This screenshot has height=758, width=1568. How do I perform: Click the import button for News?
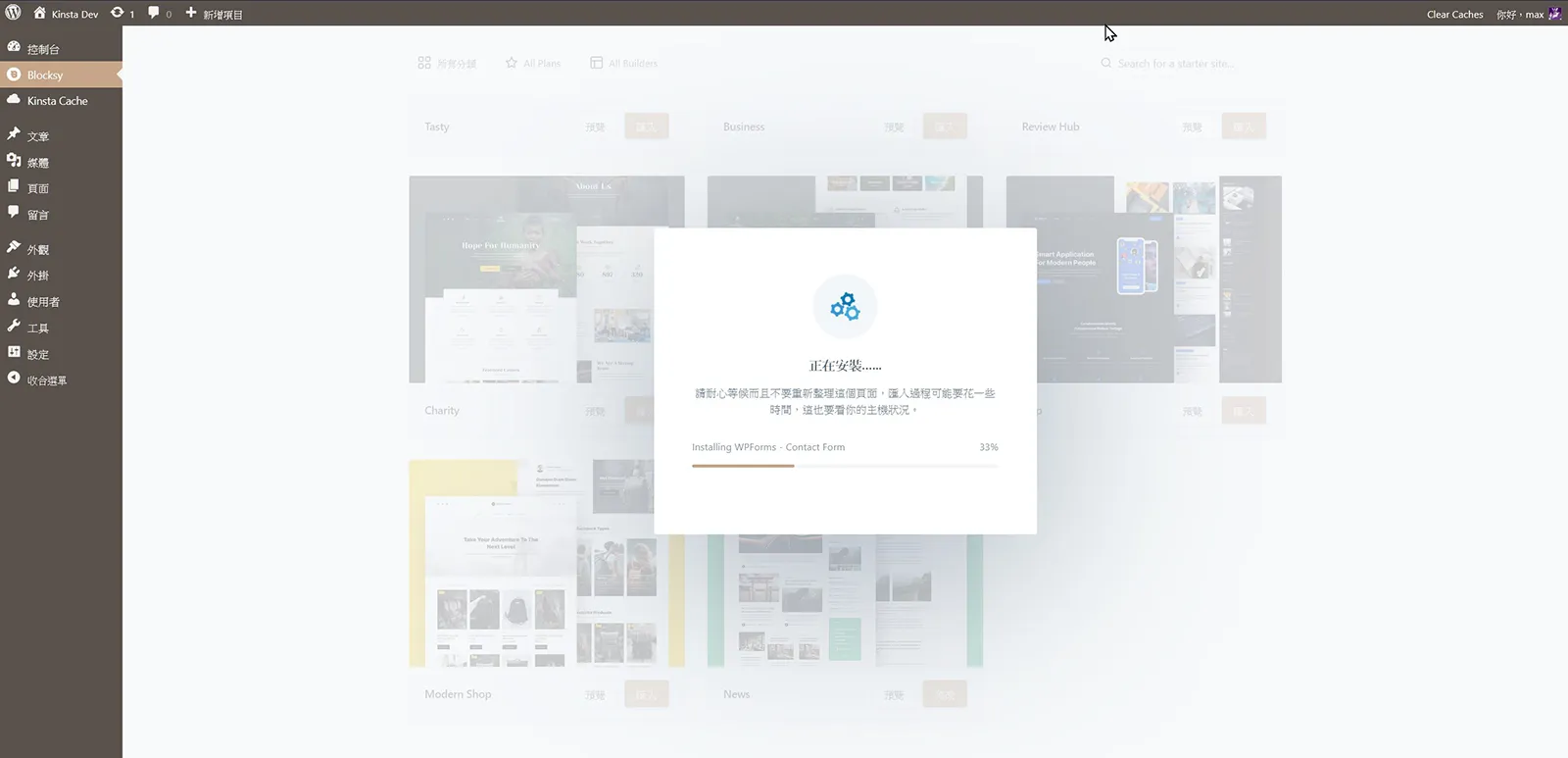(x=945, y=694)
